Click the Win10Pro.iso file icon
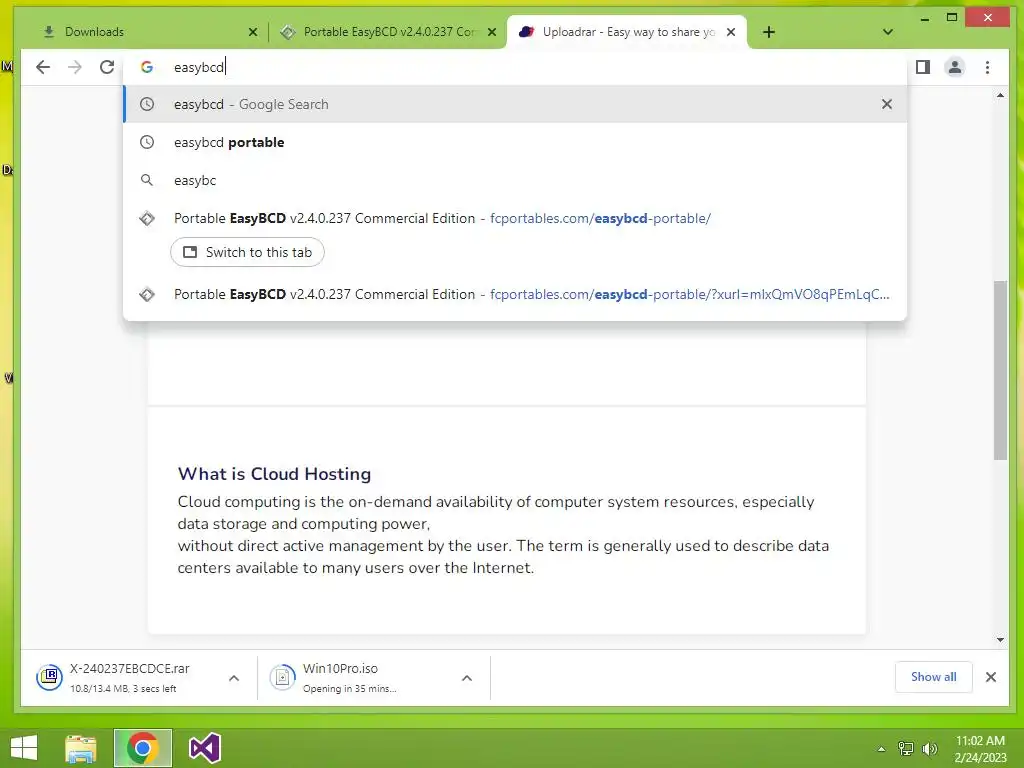This screenshot has width=1024, height=768. click(x=283, y=677)
